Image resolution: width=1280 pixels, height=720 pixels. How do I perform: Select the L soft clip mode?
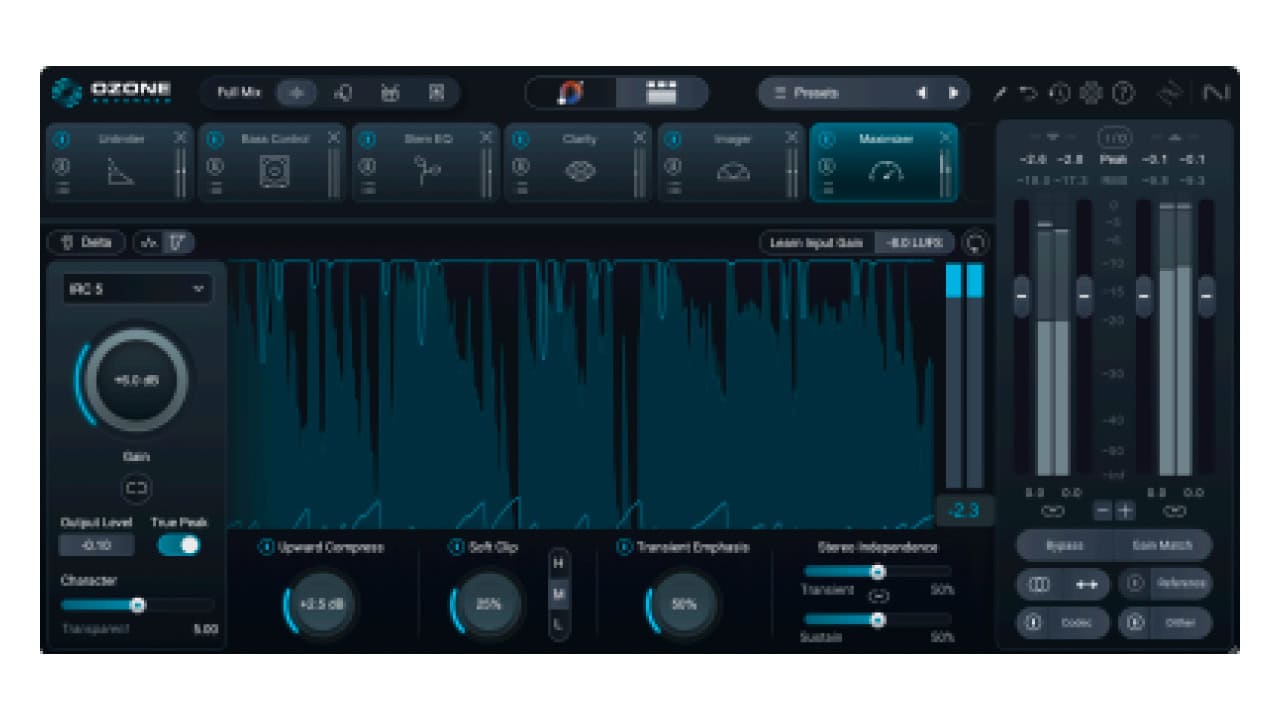[559, 626]
